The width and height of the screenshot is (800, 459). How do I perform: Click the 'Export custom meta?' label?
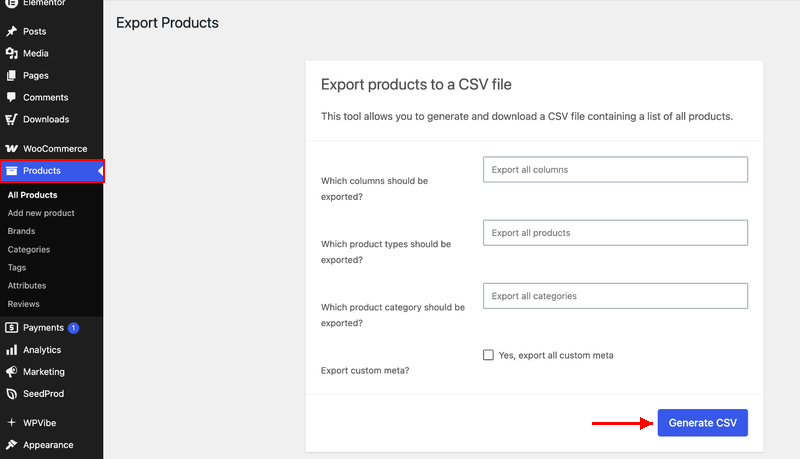click(365, 370)
